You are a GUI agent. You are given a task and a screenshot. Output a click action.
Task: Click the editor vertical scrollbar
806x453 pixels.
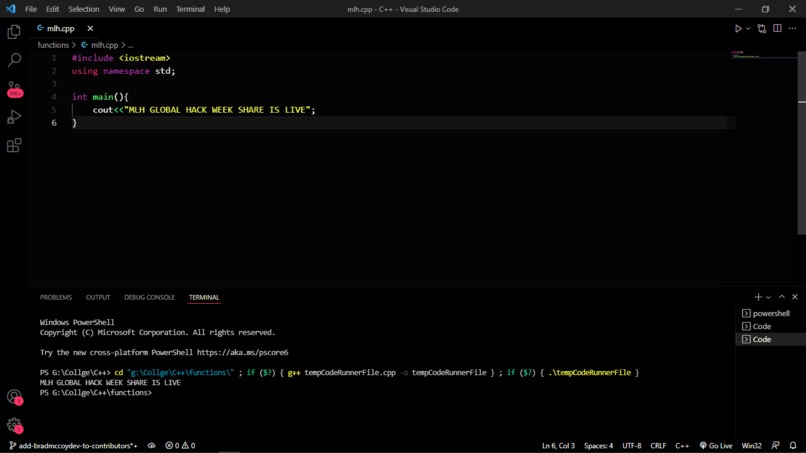[801, 142]
